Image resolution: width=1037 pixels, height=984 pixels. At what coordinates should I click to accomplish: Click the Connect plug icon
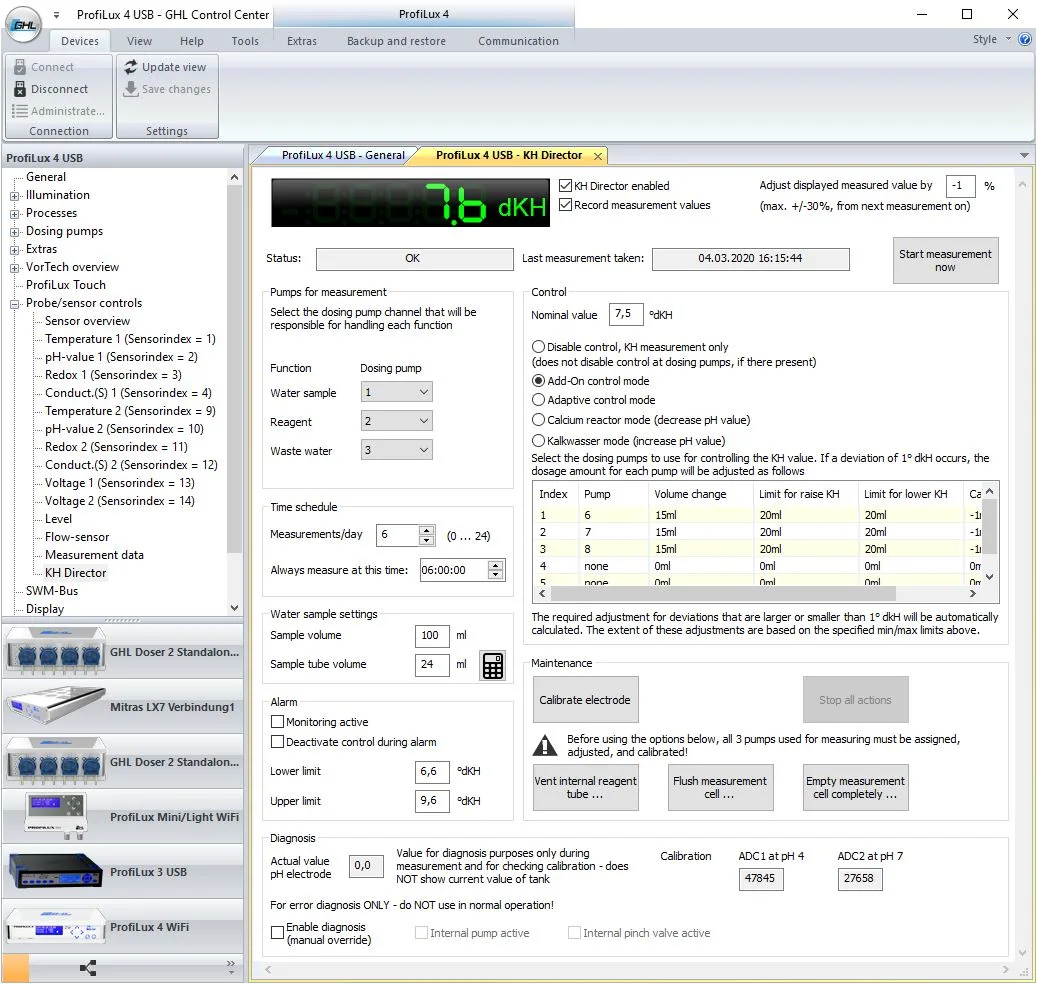[x=20, y=67]
